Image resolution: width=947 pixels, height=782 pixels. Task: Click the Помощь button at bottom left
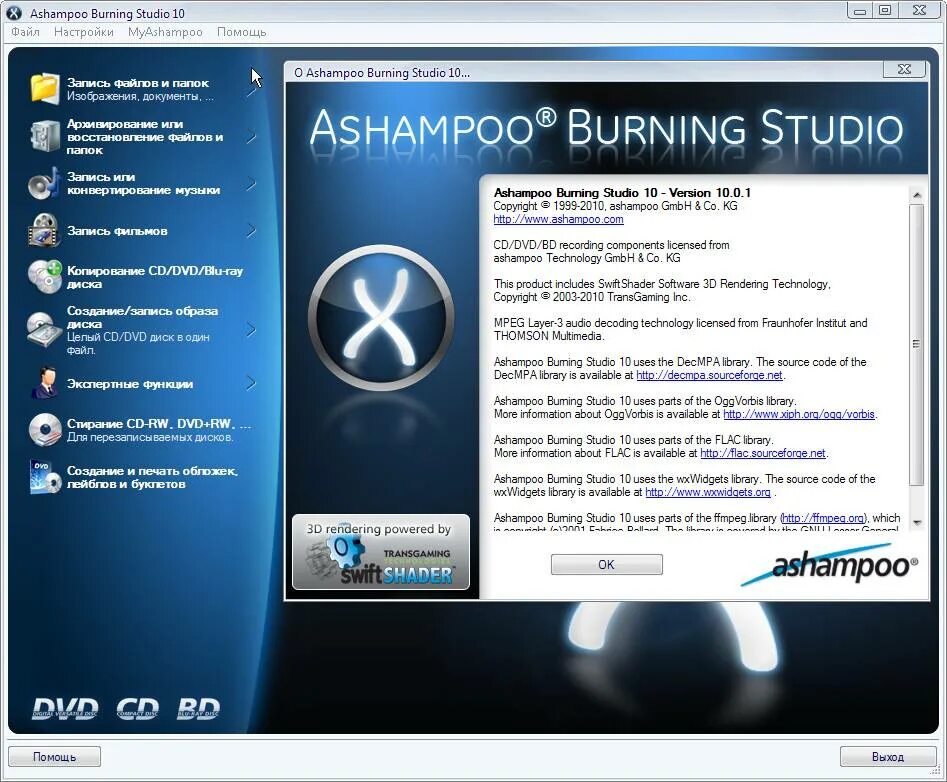(54, 757)
